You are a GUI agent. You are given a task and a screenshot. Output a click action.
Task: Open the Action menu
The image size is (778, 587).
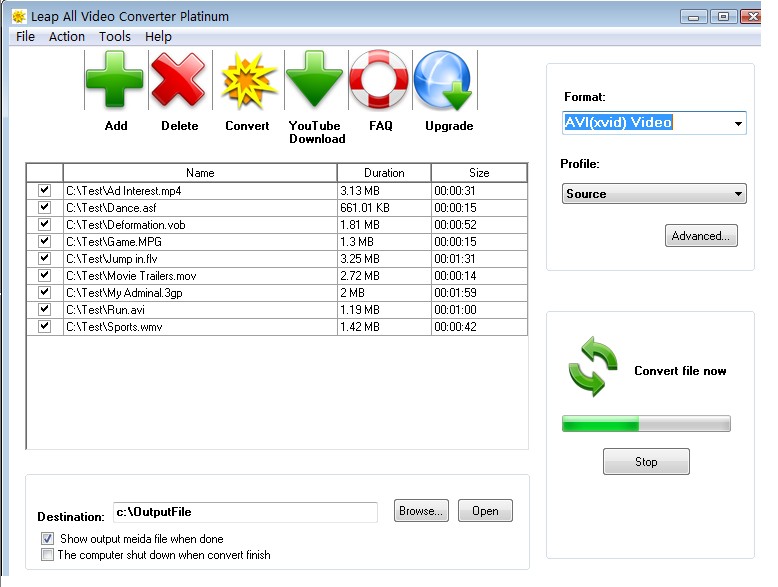(67, 37)
